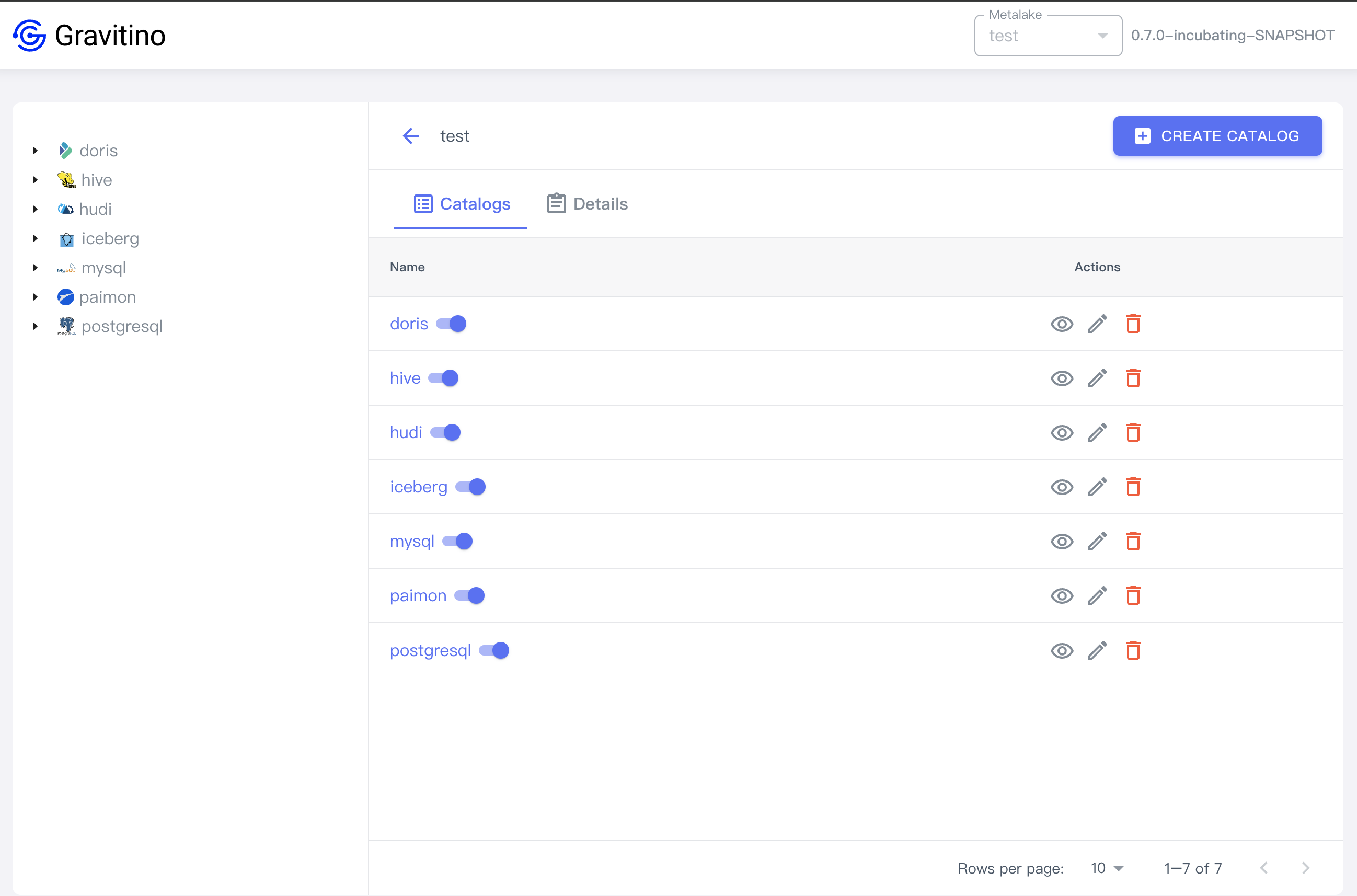This screenshot has height=896, width=1357.
Task: Switch off the postgresql catalog toggle
Action: click(x=494, y=650)
